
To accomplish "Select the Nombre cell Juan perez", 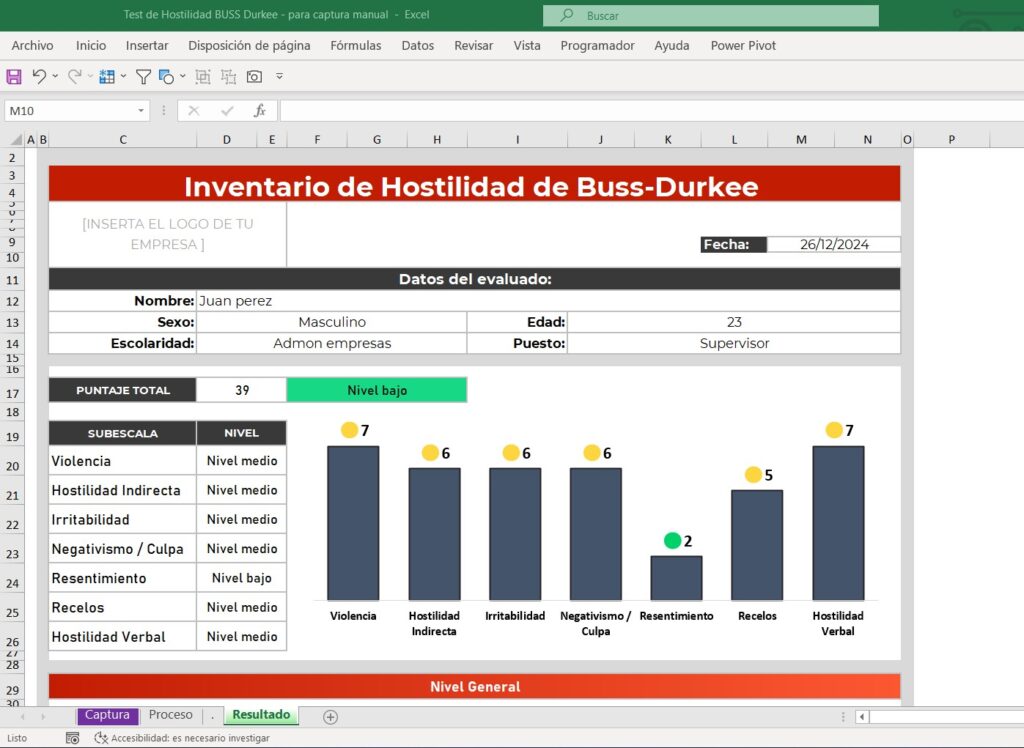I will (x=548, y=301).
